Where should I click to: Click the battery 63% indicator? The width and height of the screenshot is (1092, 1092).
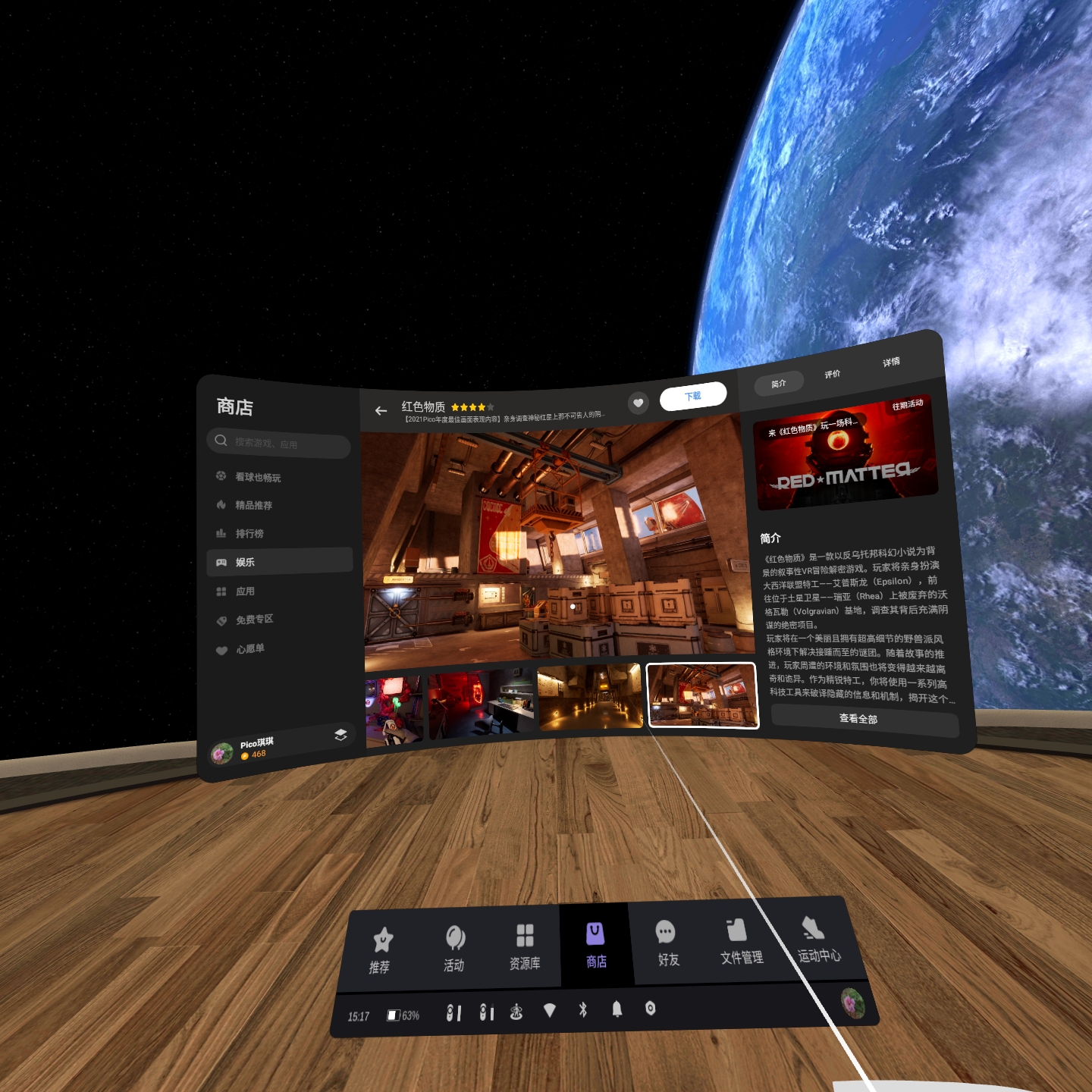[x=403, y=1015]
